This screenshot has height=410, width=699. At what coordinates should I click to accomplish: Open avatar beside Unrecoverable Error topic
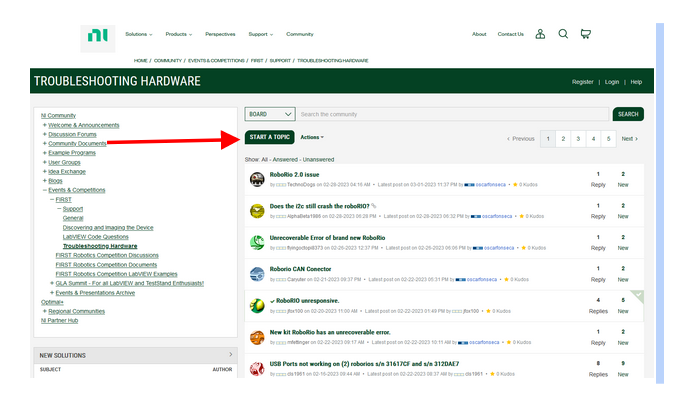[257, 242]
